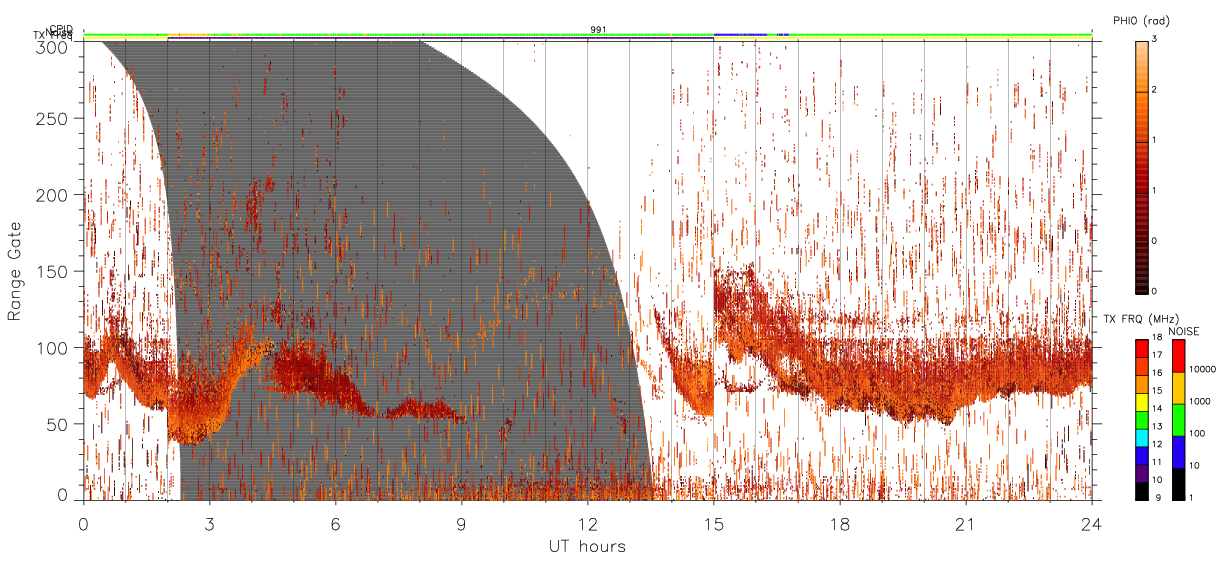Click the '11' TX FRQ legend label

pos(1157,462)
